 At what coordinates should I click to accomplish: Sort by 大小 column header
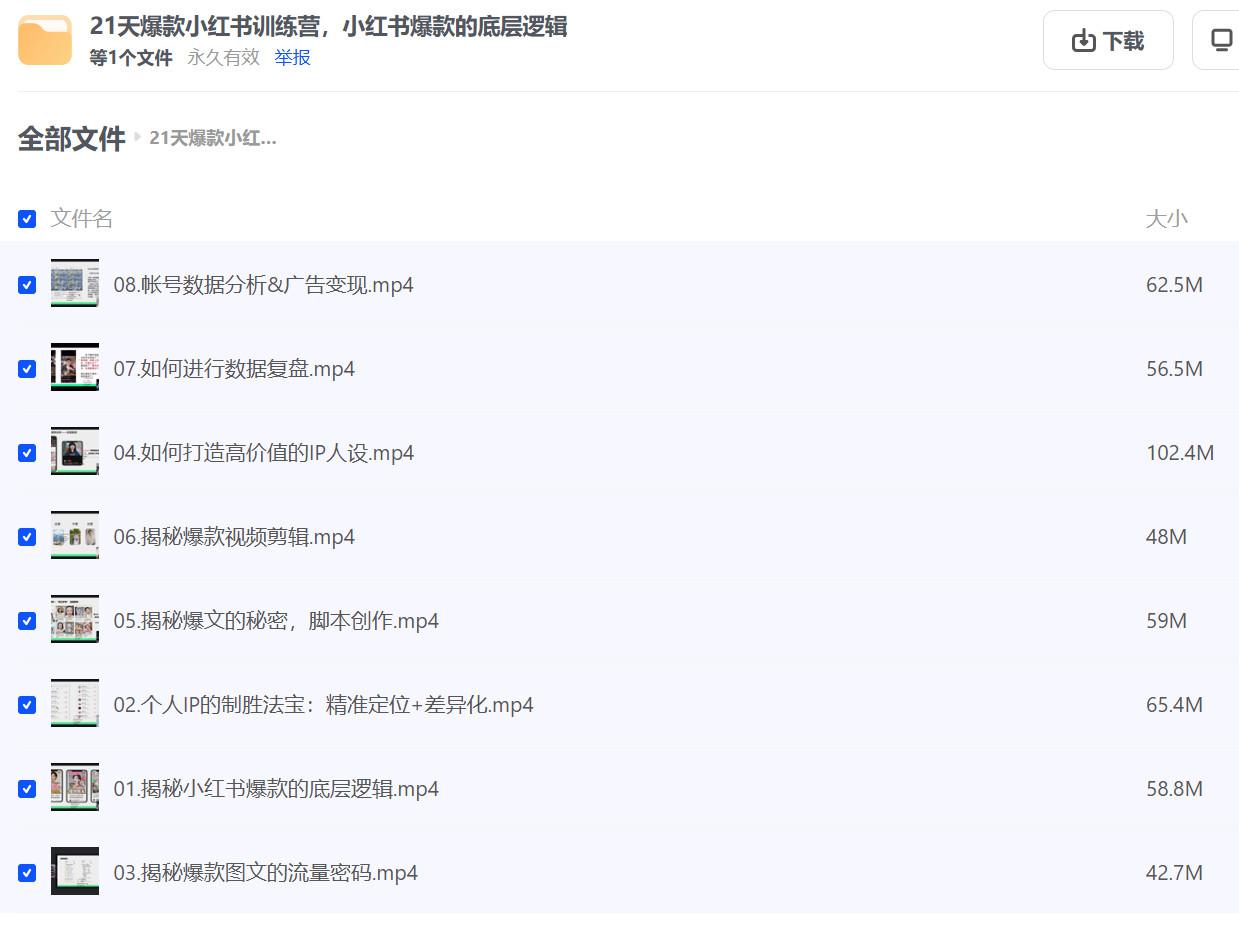(x=1166, y=219)
